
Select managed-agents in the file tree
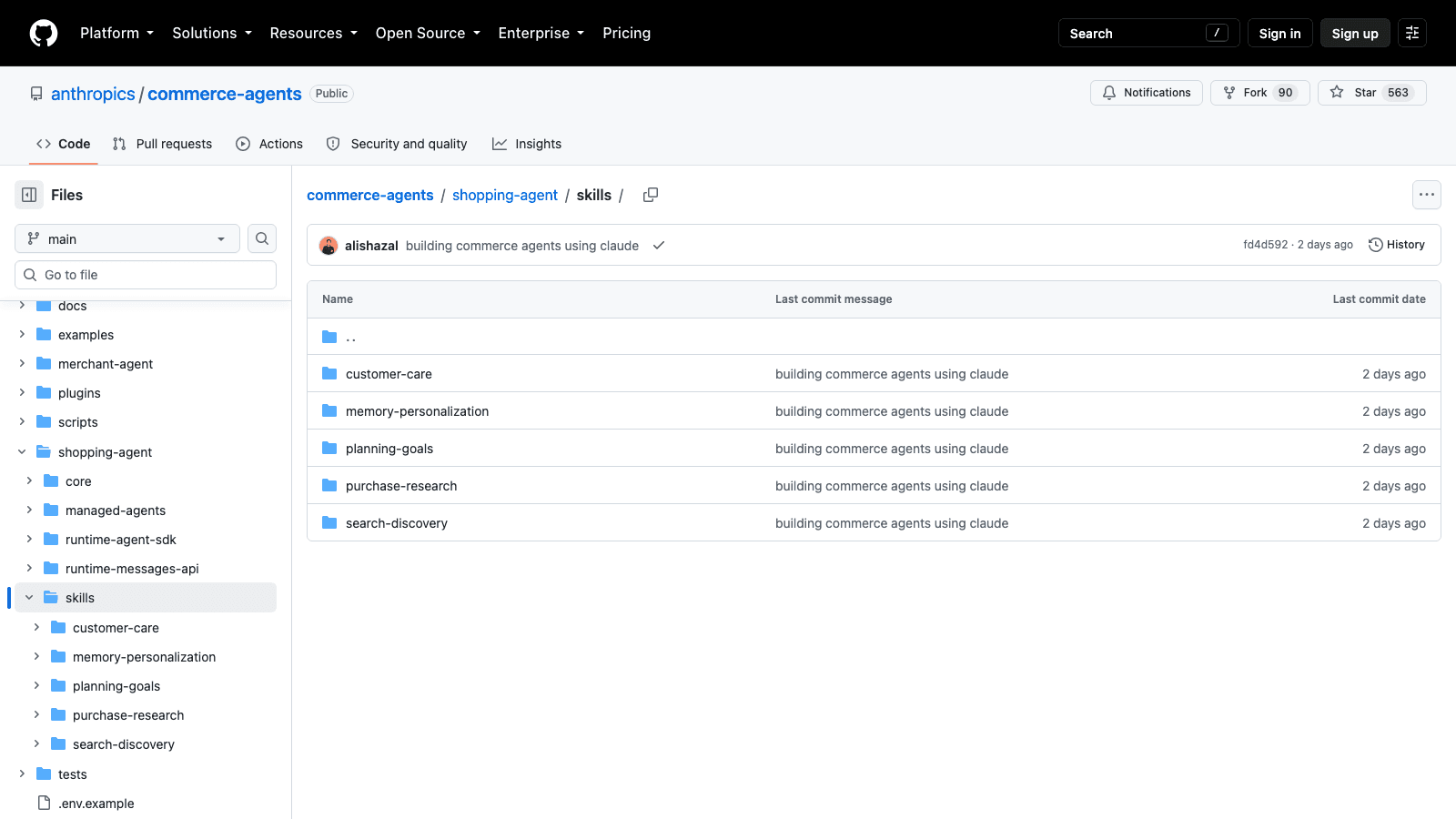coord(116,511)
